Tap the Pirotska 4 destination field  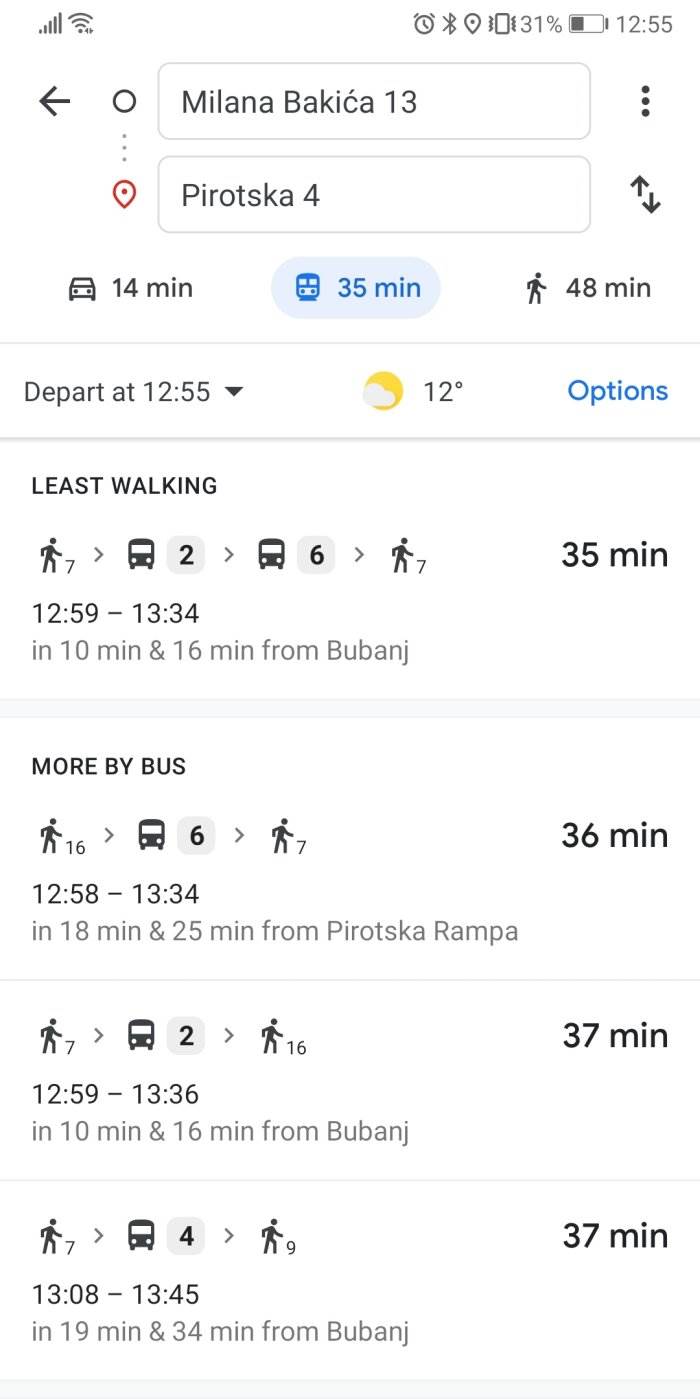(373, 194)
